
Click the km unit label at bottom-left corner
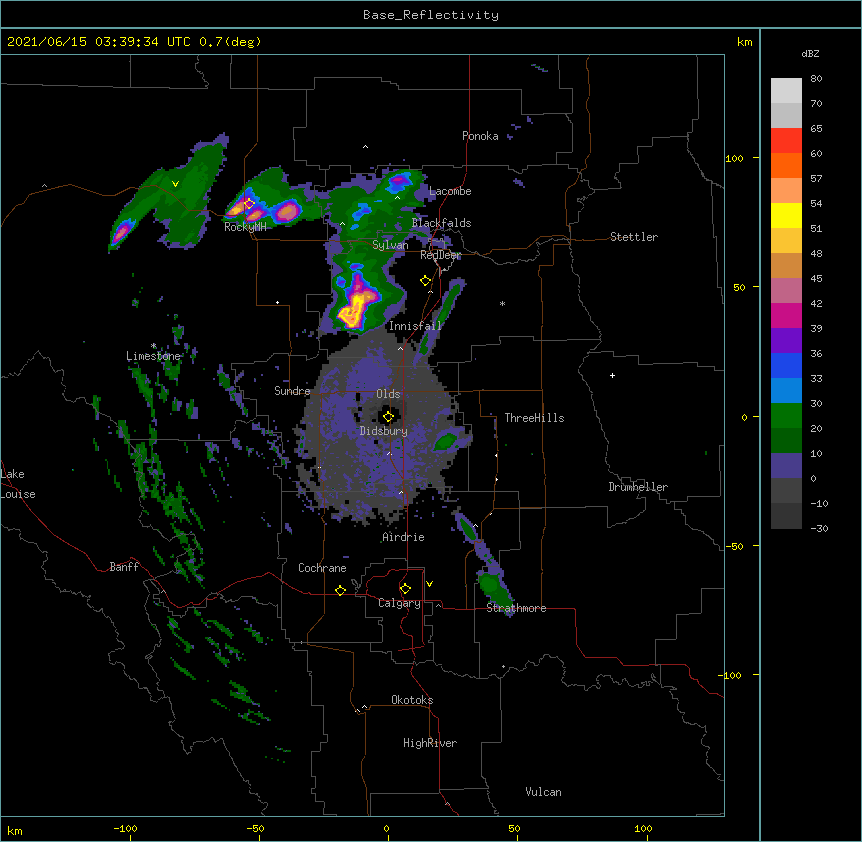pyautogui.click(x=15, y=831)
